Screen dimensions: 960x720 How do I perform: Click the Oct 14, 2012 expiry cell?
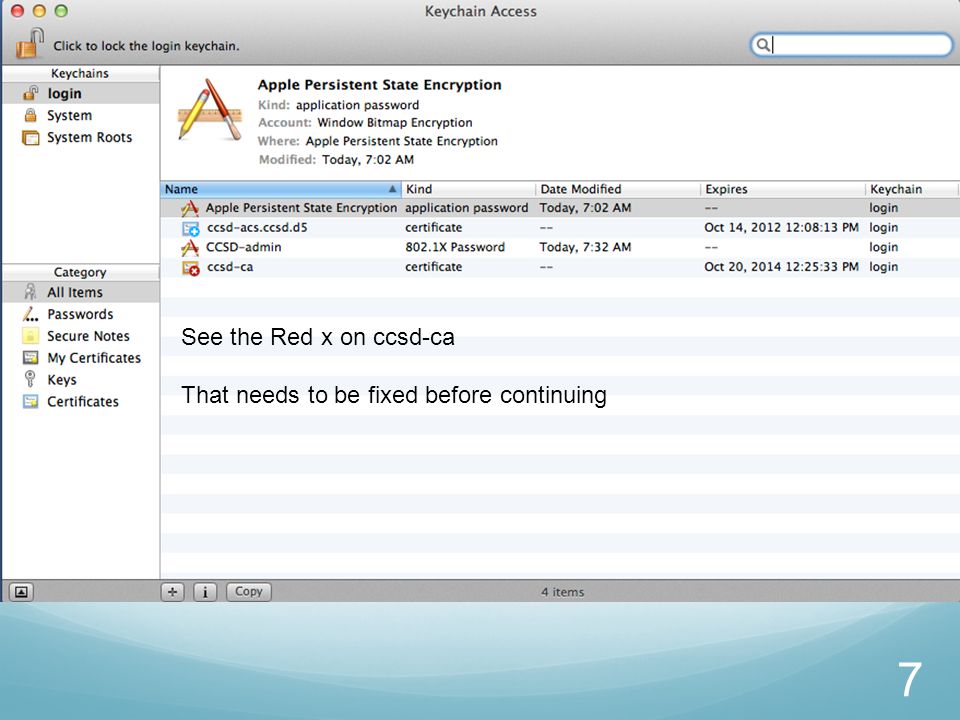pyautogui.click(x=781, y=227)
